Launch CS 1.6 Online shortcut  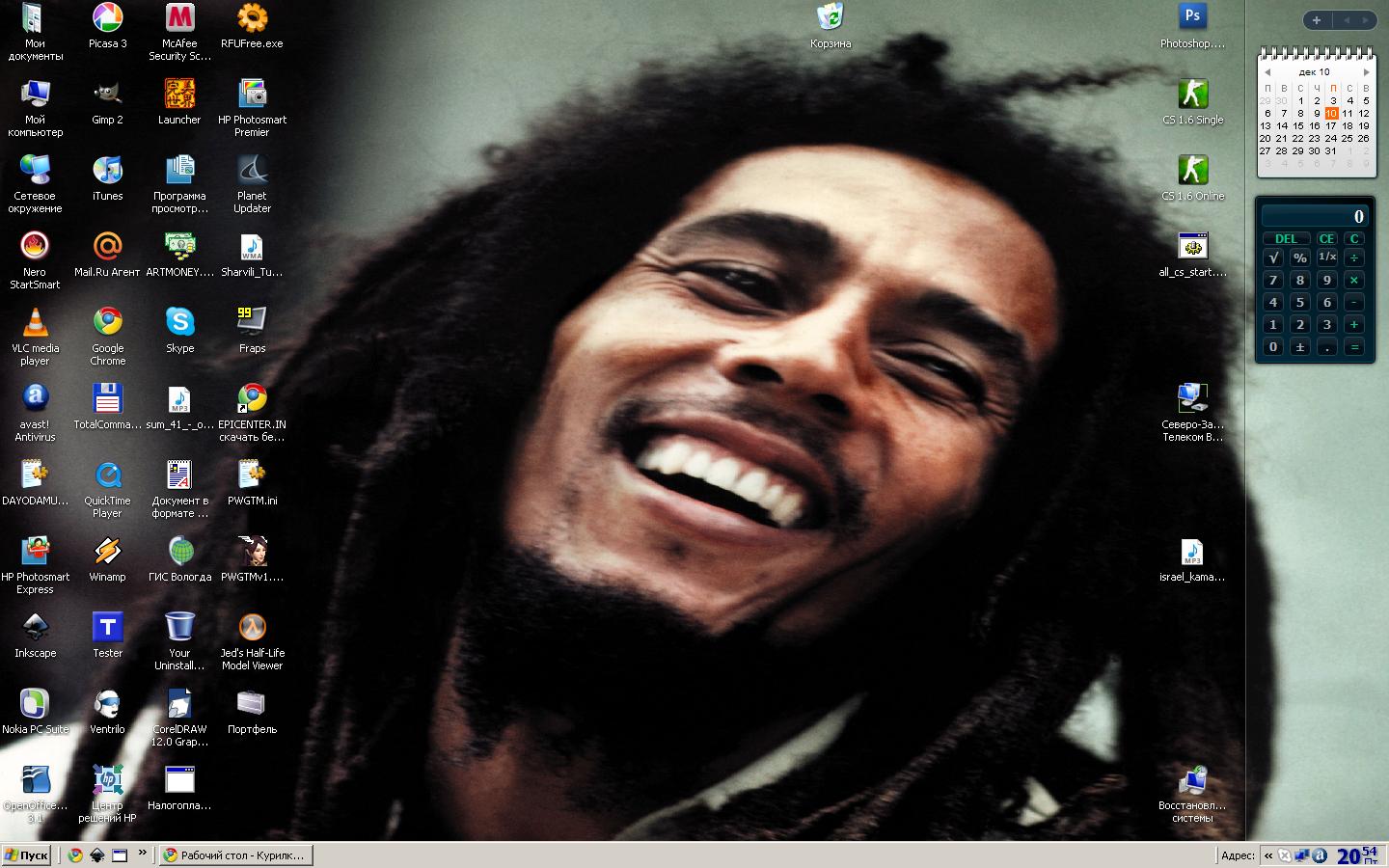pyautogui.click(x=1192, y=171)
